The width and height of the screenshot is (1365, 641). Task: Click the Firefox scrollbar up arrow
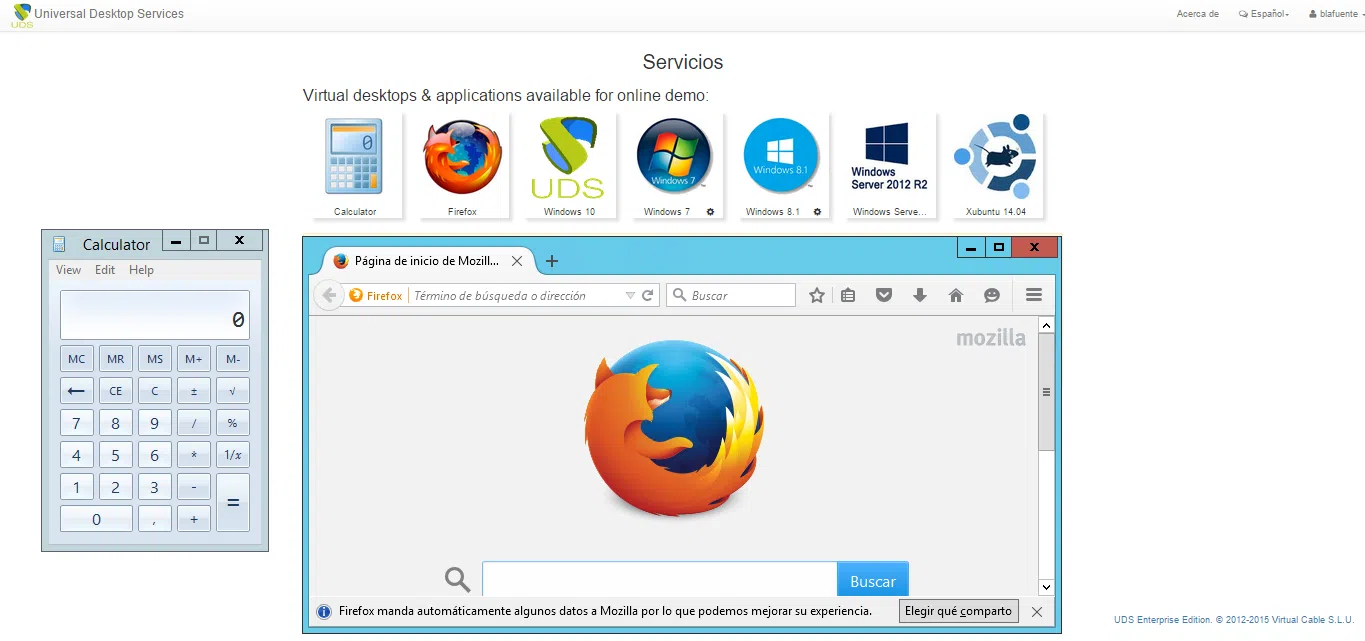(1046, 325)
